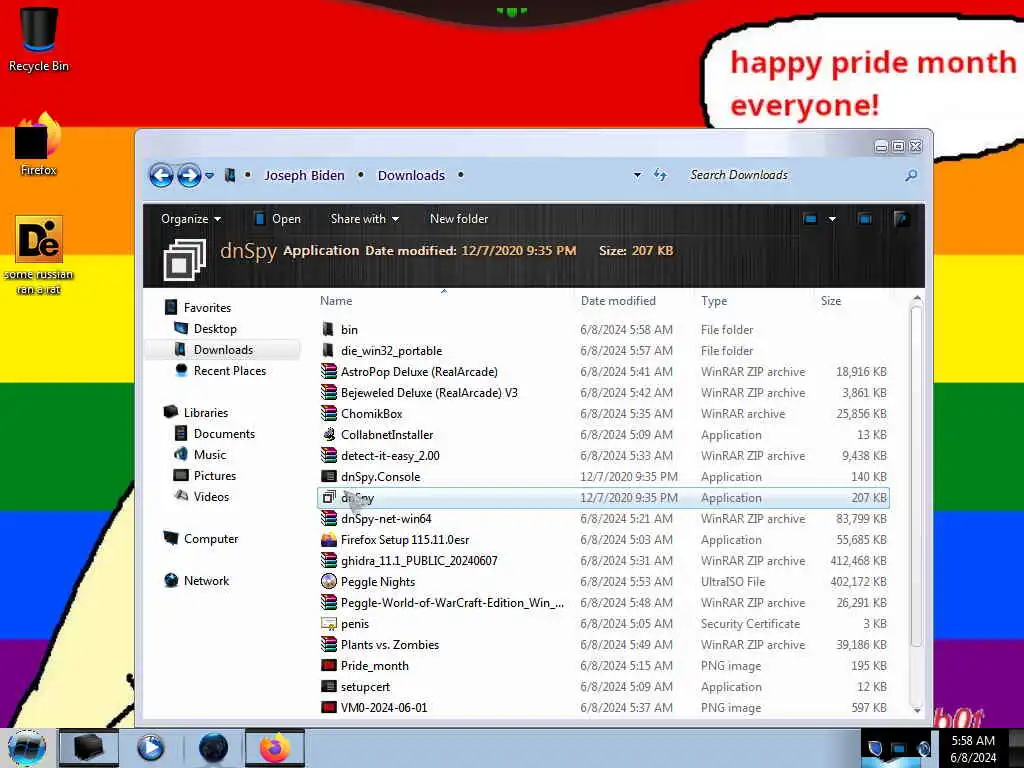Viewport: 1024px width, 768px height.
Task: Open the Share with menu
Action: pos(364,219)
